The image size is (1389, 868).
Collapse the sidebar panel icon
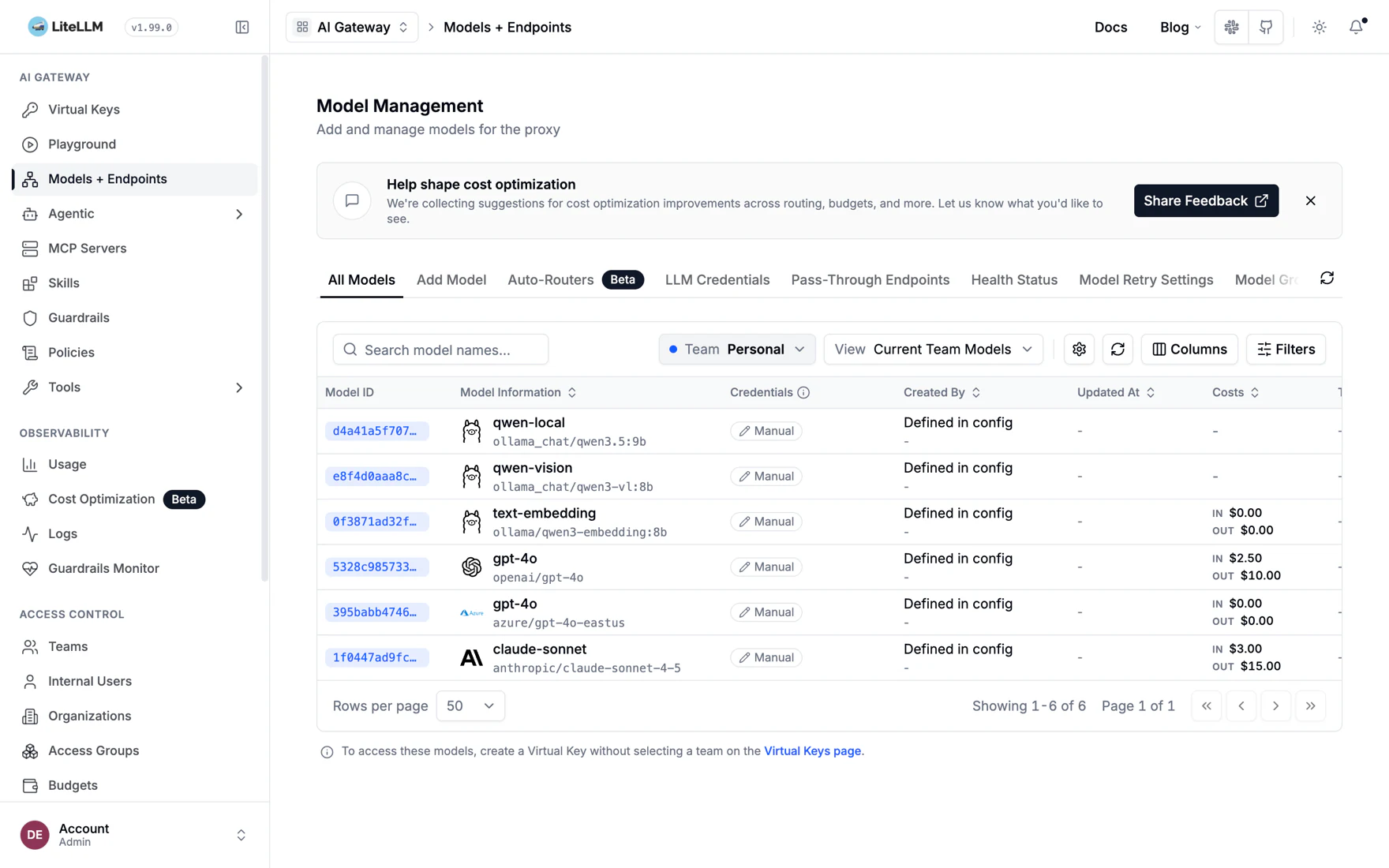click(242, 27)
